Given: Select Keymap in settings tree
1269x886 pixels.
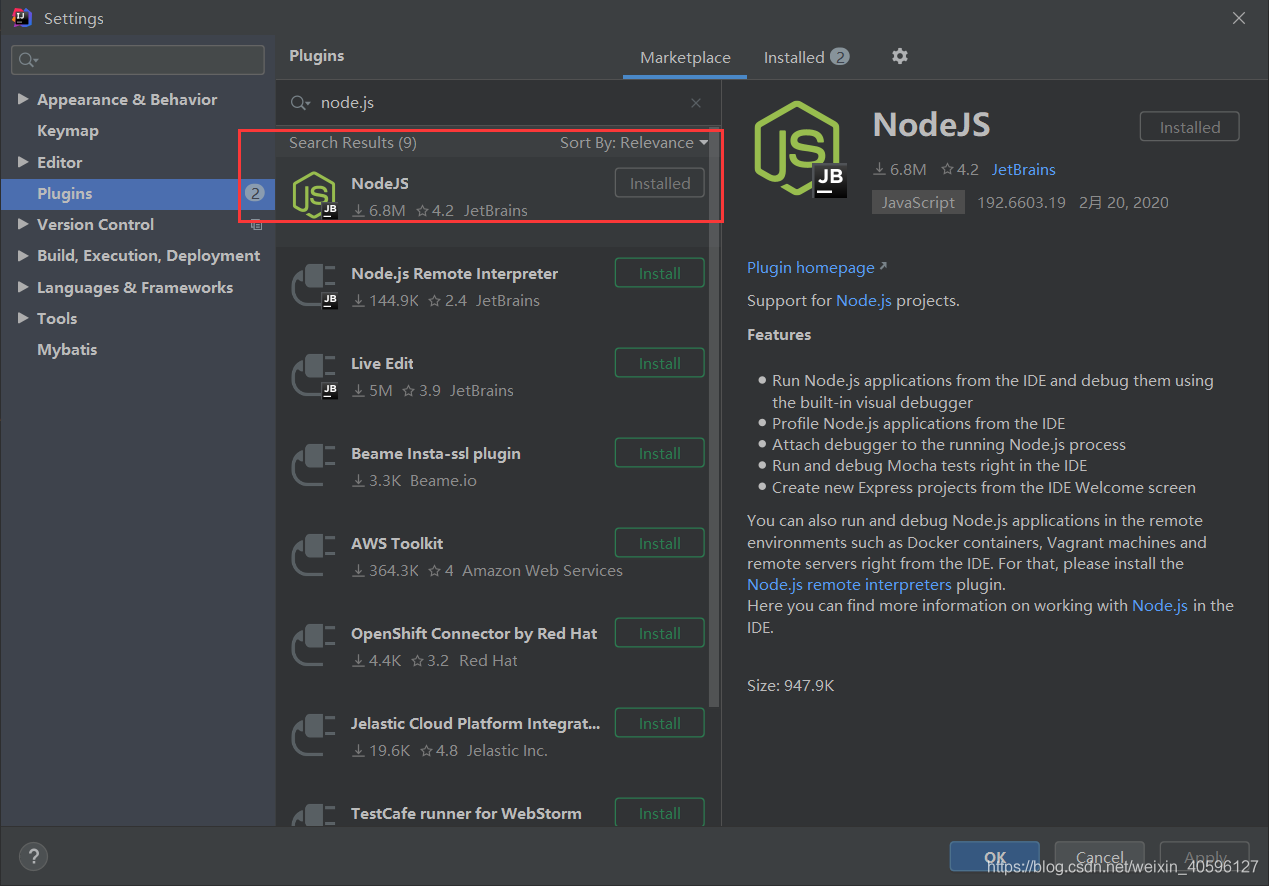Looking at the screenshot, I should pyautogui.click(x=68, y=131).
